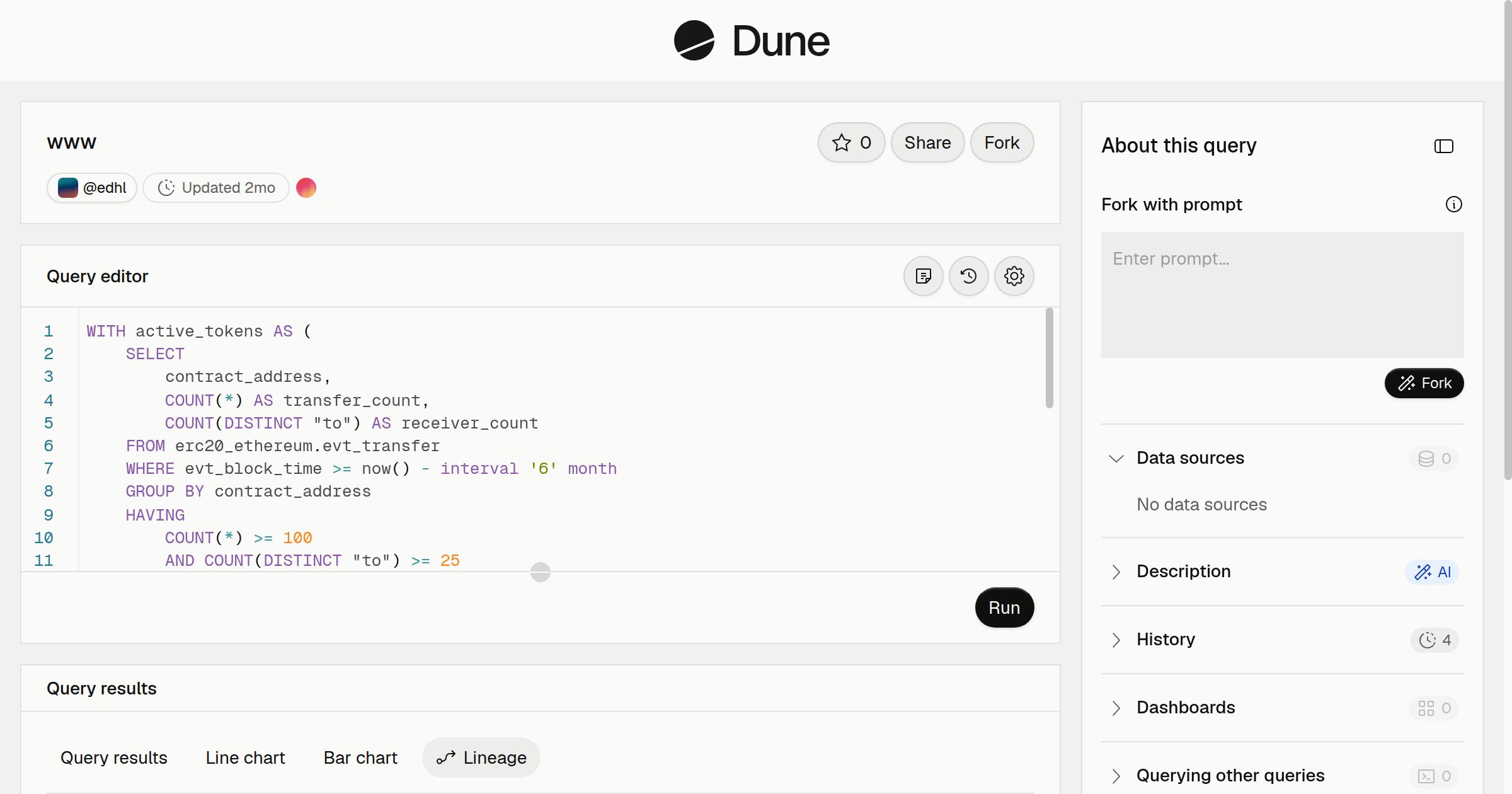This screenshot has width=1512, height=794.
Task: Click the History count badge showing 4
Action: pyautogui.click(x=1435, y=640)
